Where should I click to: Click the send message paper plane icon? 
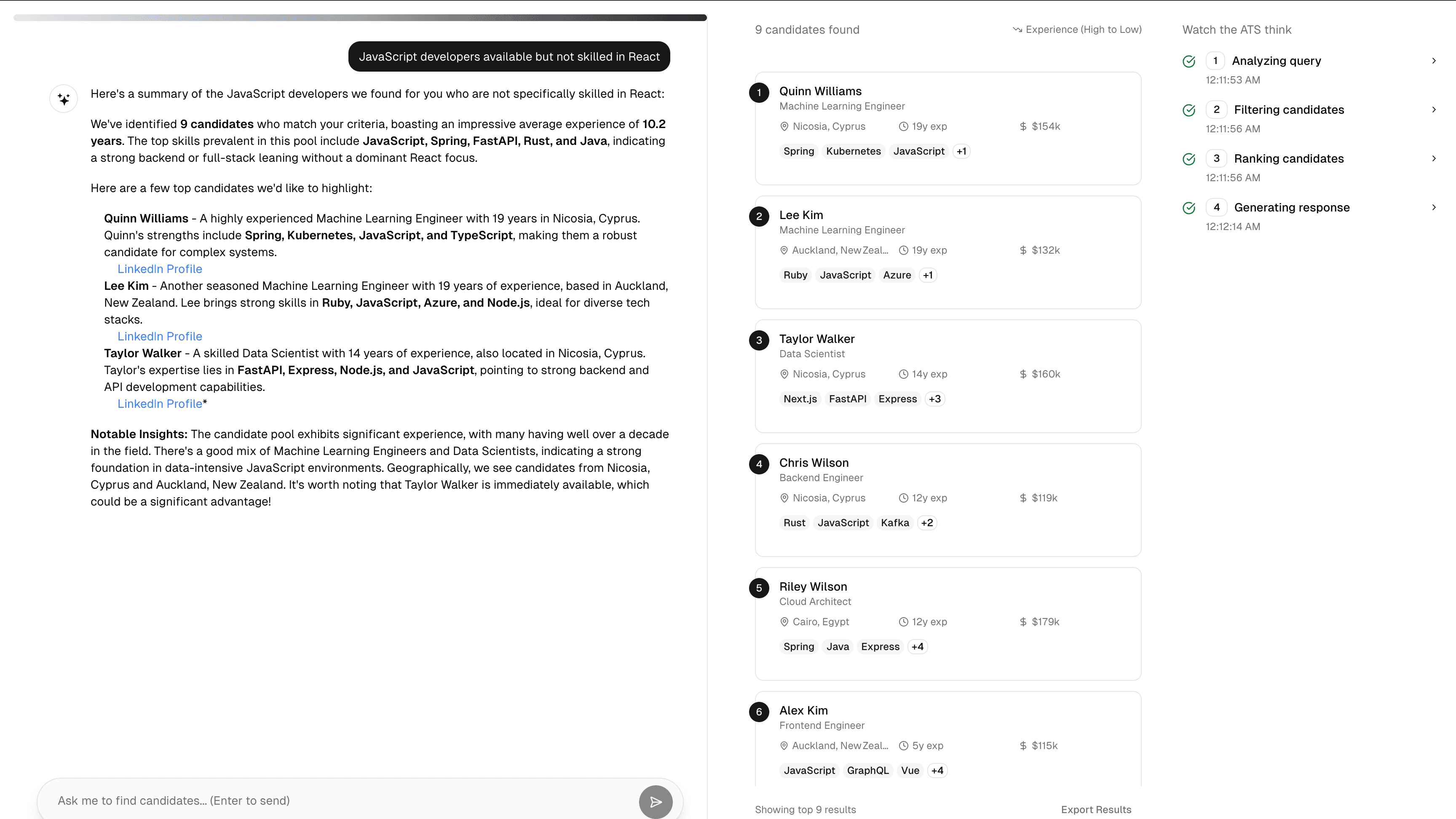pos(656,801)
